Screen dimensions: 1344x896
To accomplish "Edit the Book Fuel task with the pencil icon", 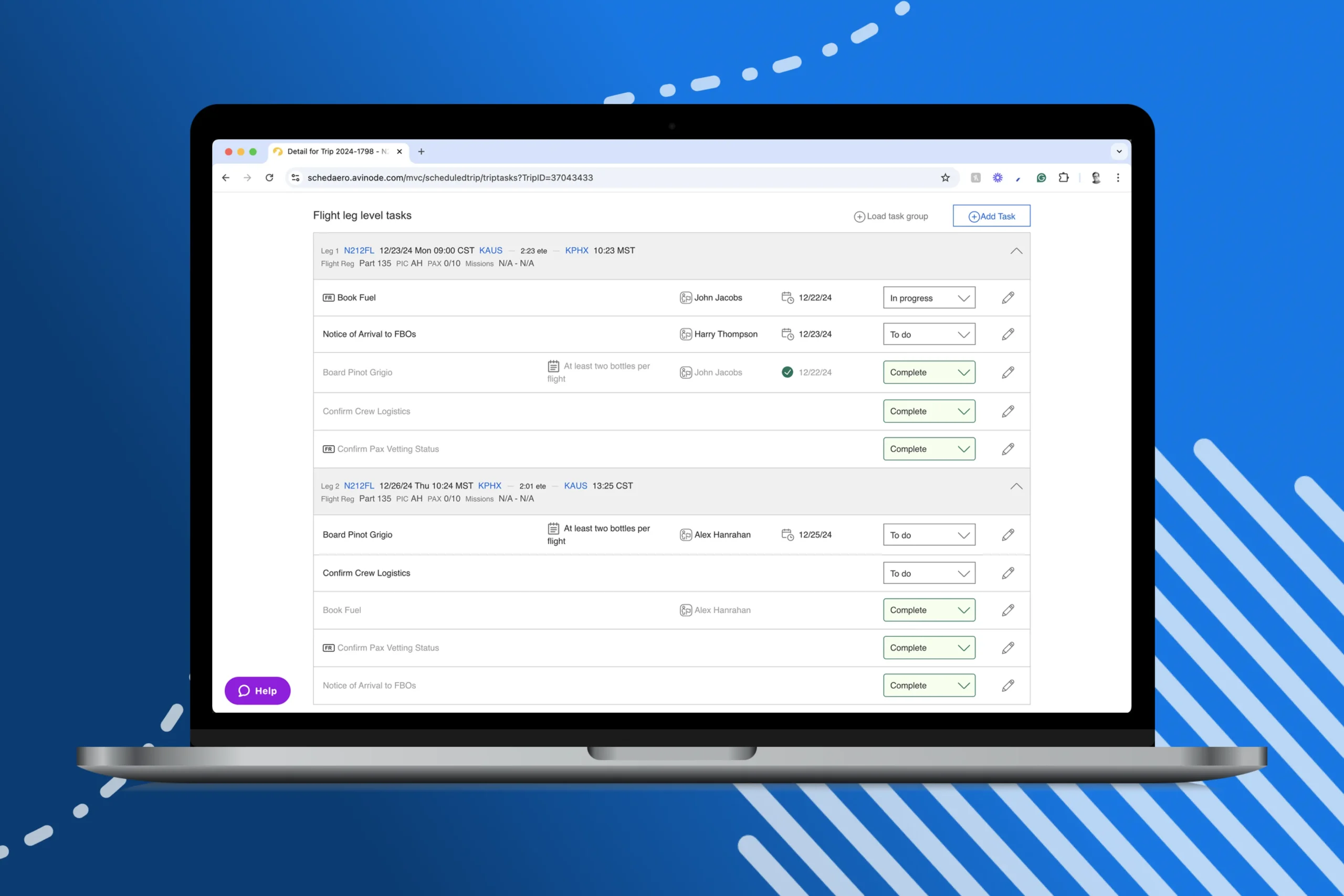I will (x=1007, y=297).
